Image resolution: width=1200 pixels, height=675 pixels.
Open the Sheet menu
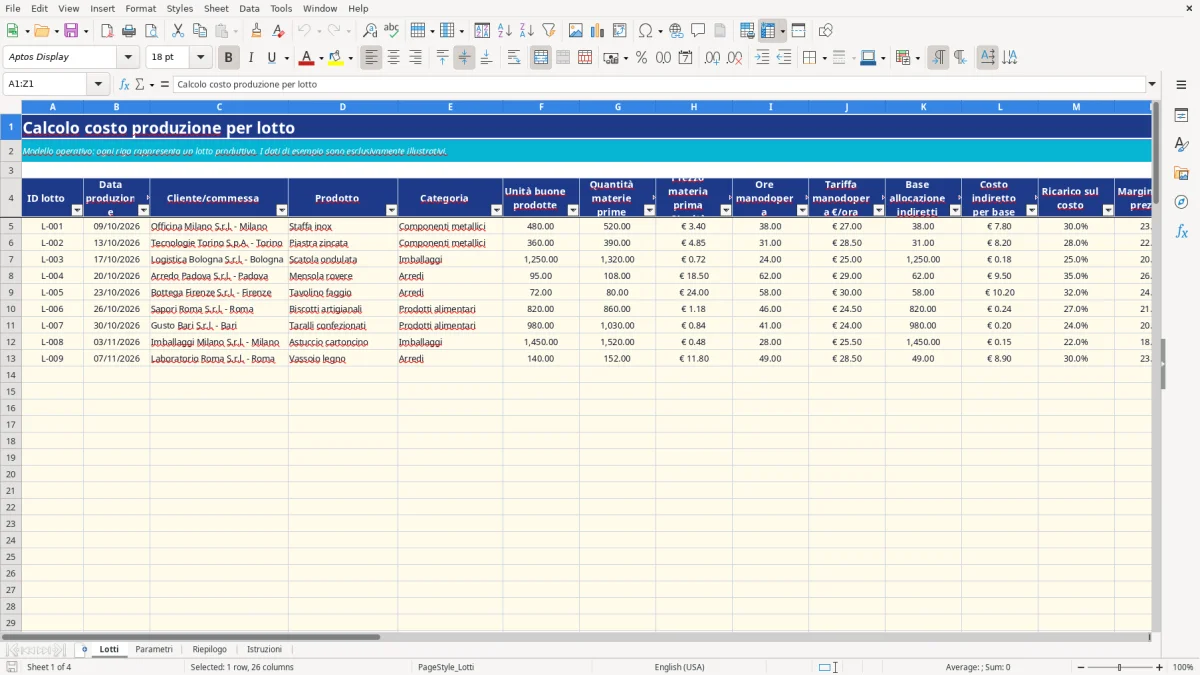(x=216, y=8)
